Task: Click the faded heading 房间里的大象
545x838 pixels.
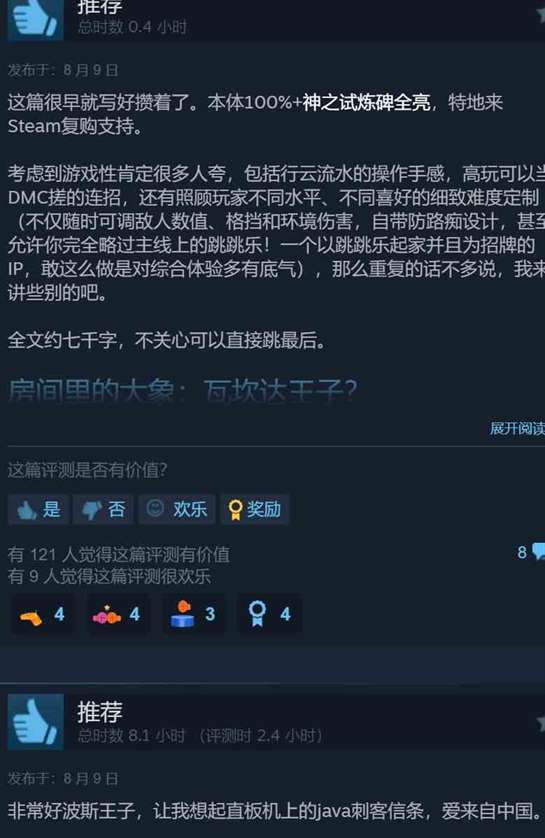Action: pos(91,391)
